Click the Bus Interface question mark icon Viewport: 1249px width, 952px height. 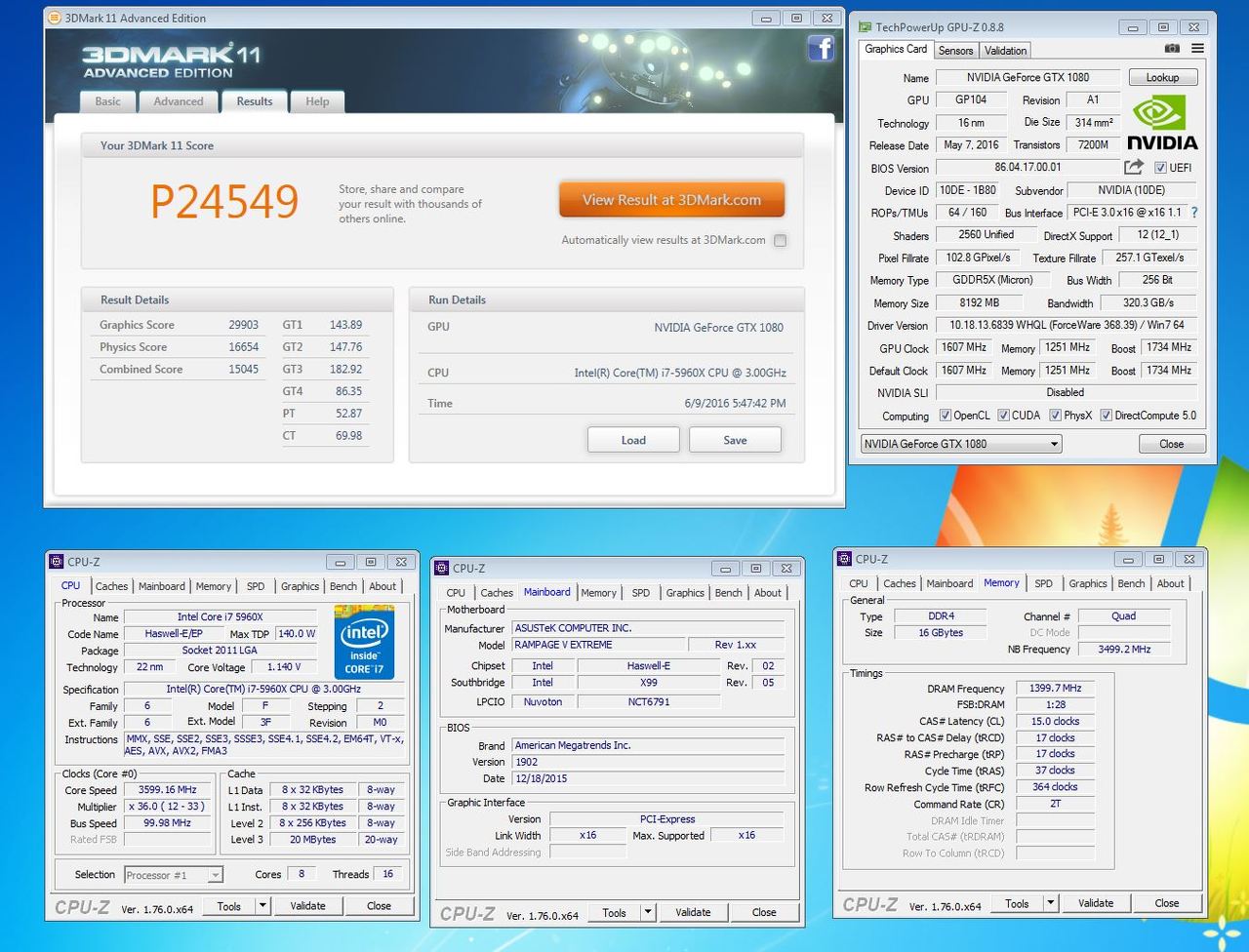[x=1194, y=213]
